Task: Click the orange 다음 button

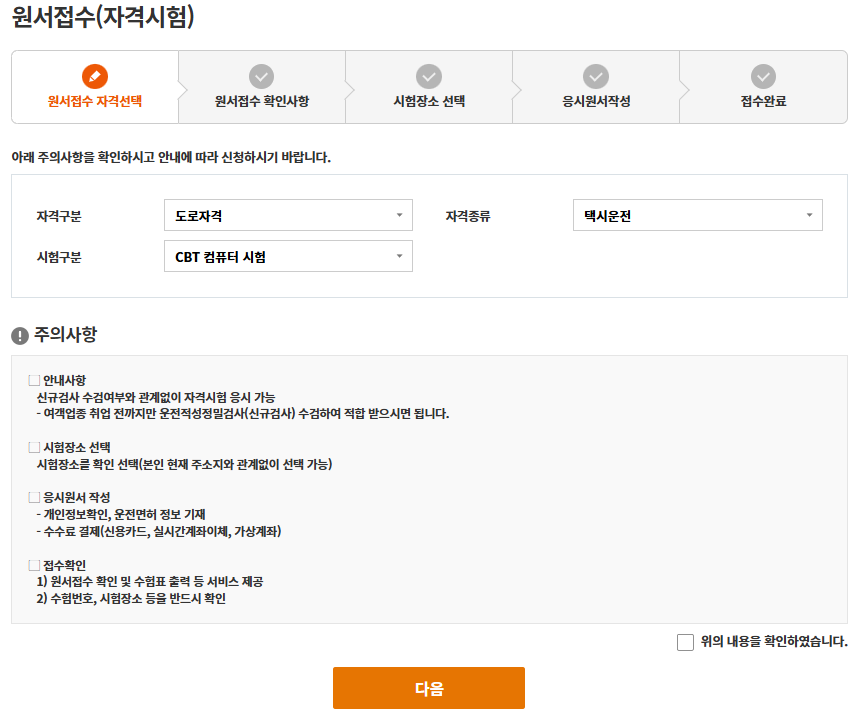Action: point(429,688)
